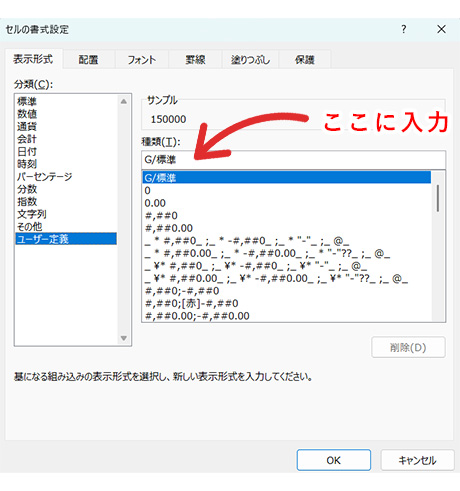Click the help question mark icon
Image resolution: width=460 pixels, height=491 pixels.
coord(404,29)
